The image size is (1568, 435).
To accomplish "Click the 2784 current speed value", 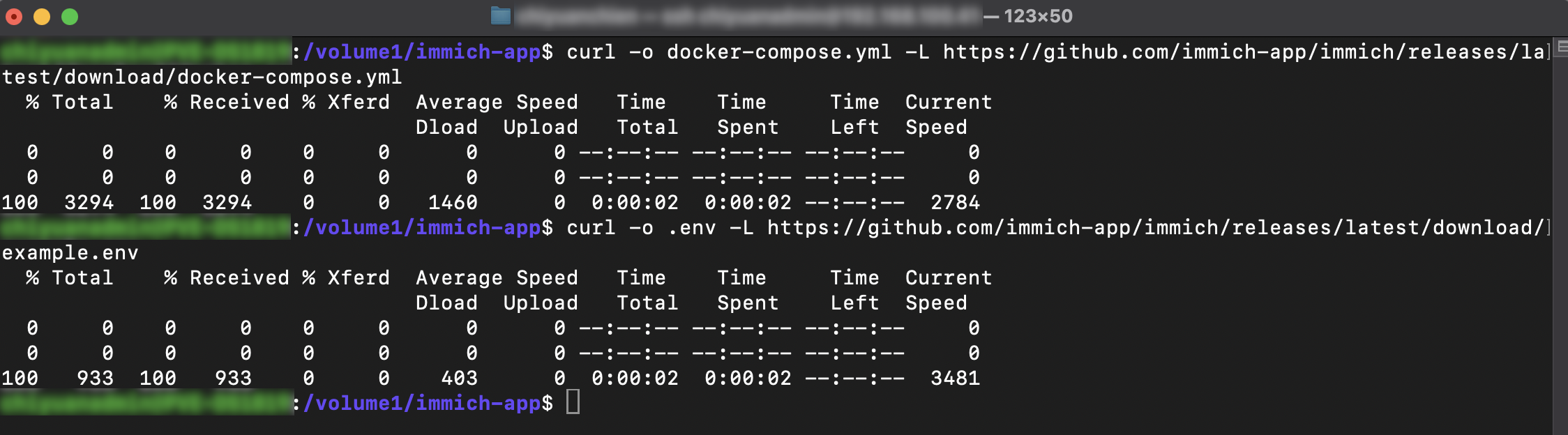I will click(x=956, y=203).
